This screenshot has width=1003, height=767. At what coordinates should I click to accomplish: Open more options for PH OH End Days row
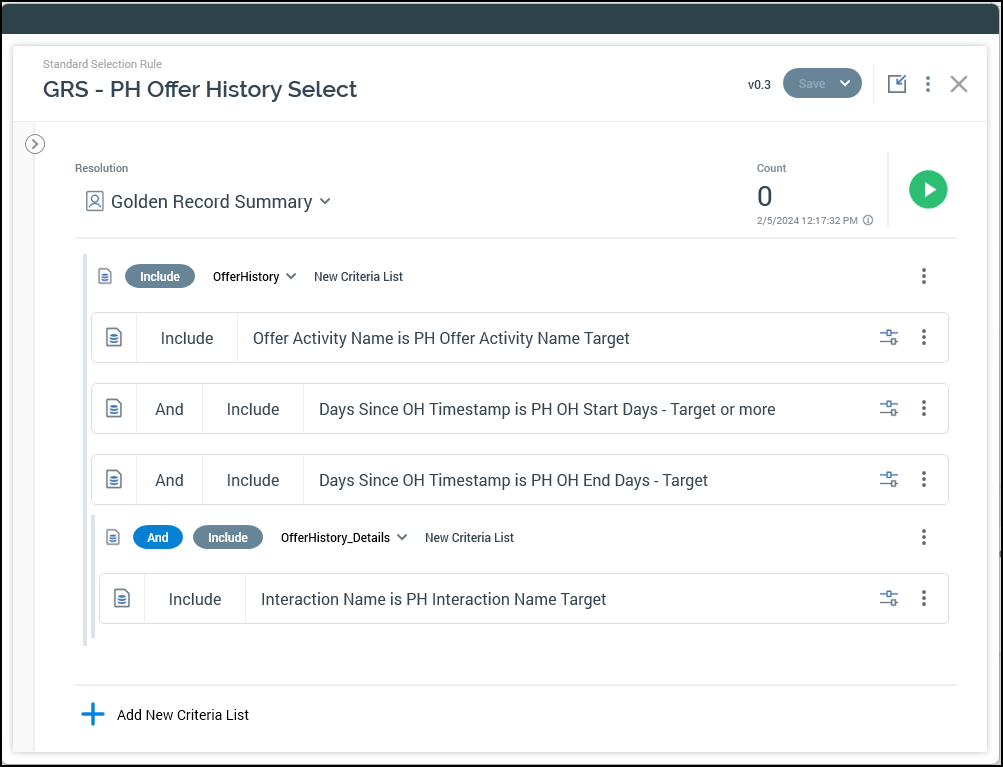tap(924, 480)
